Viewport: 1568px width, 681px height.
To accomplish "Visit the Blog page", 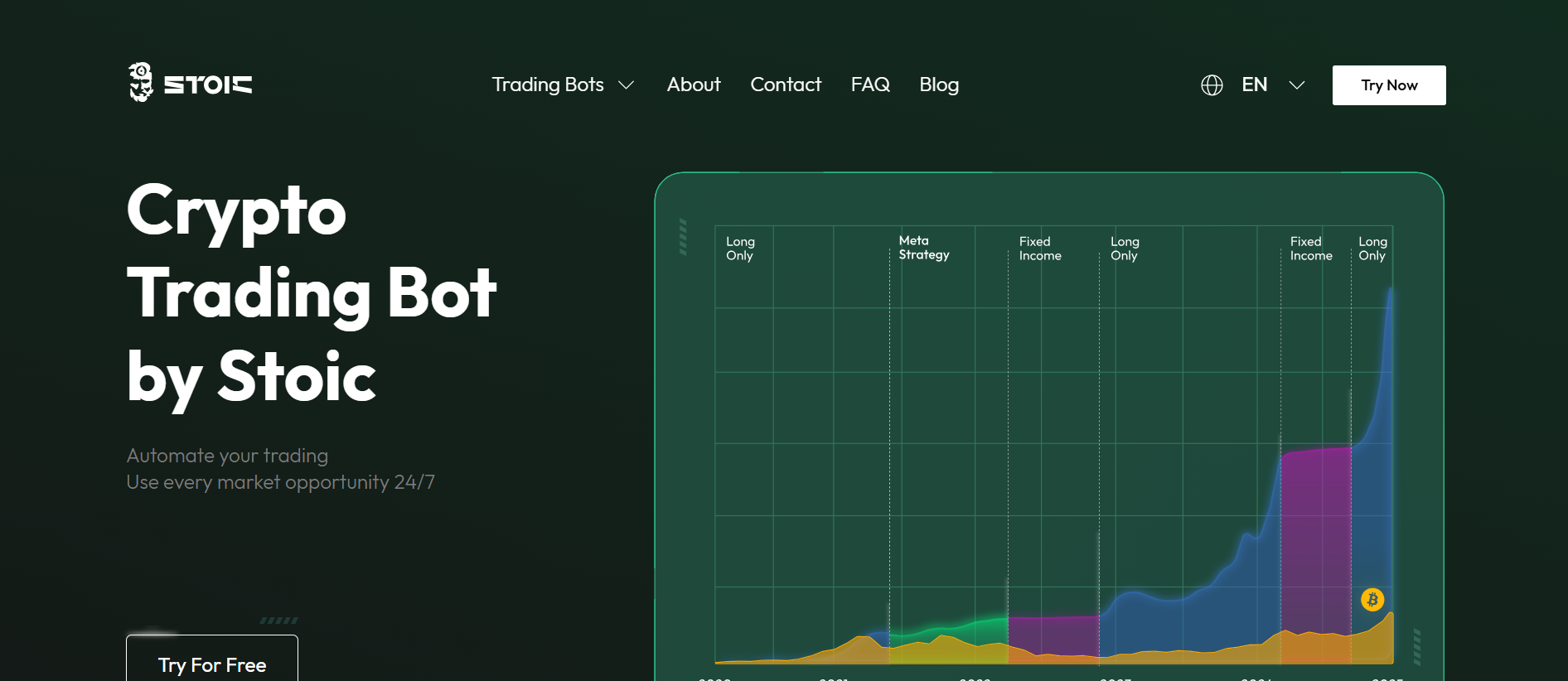I will pos(939,85).
